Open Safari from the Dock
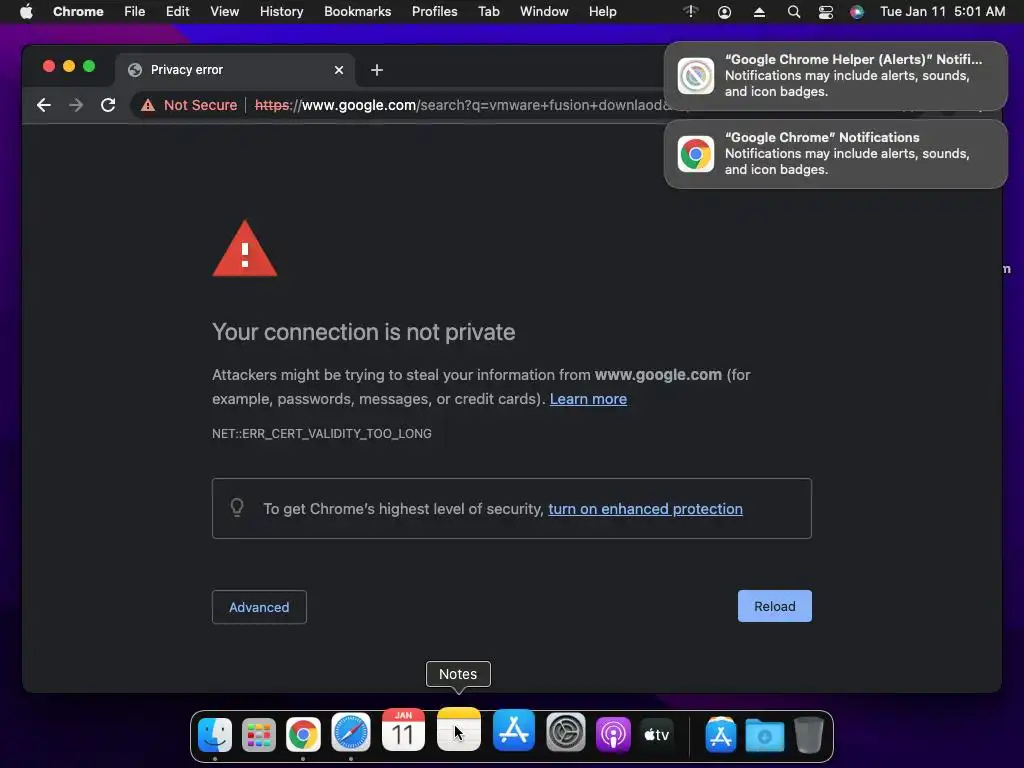 (351, 733)
